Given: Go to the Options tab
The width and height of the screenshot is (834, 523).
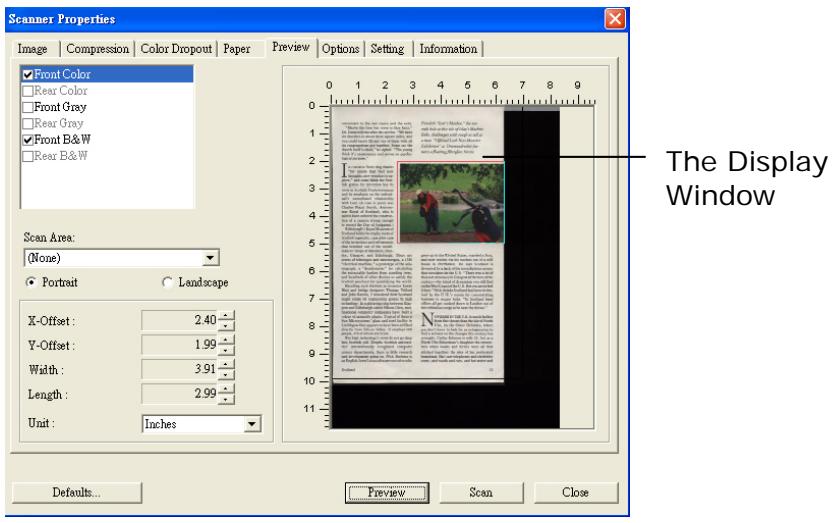Looking at the screenshot, I should pyautogui.click(x=340, y=49).
